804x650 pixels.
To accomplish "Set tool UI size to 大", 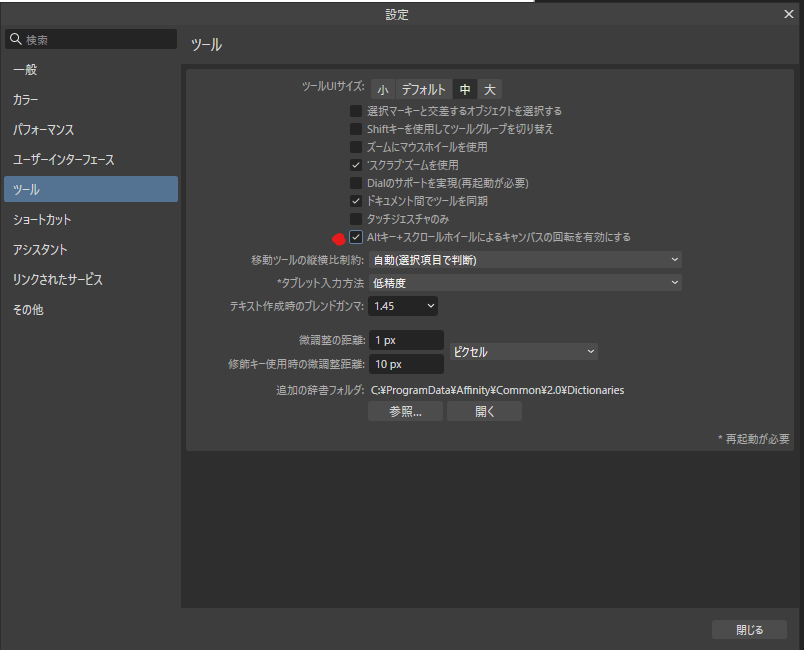I will click(490, 90).
